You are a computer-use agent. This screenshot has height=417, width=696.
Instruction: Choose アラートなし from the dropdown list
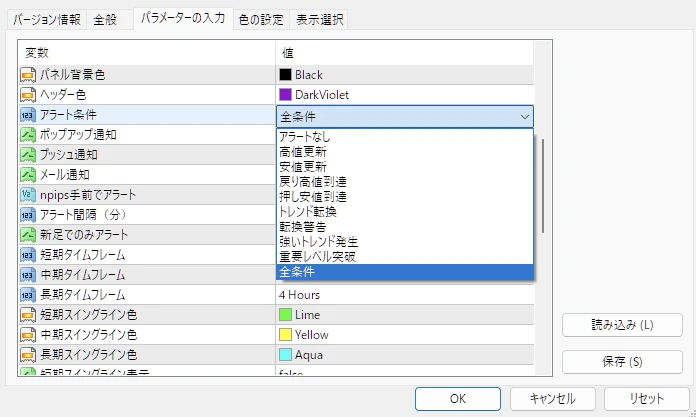(304, 137)
